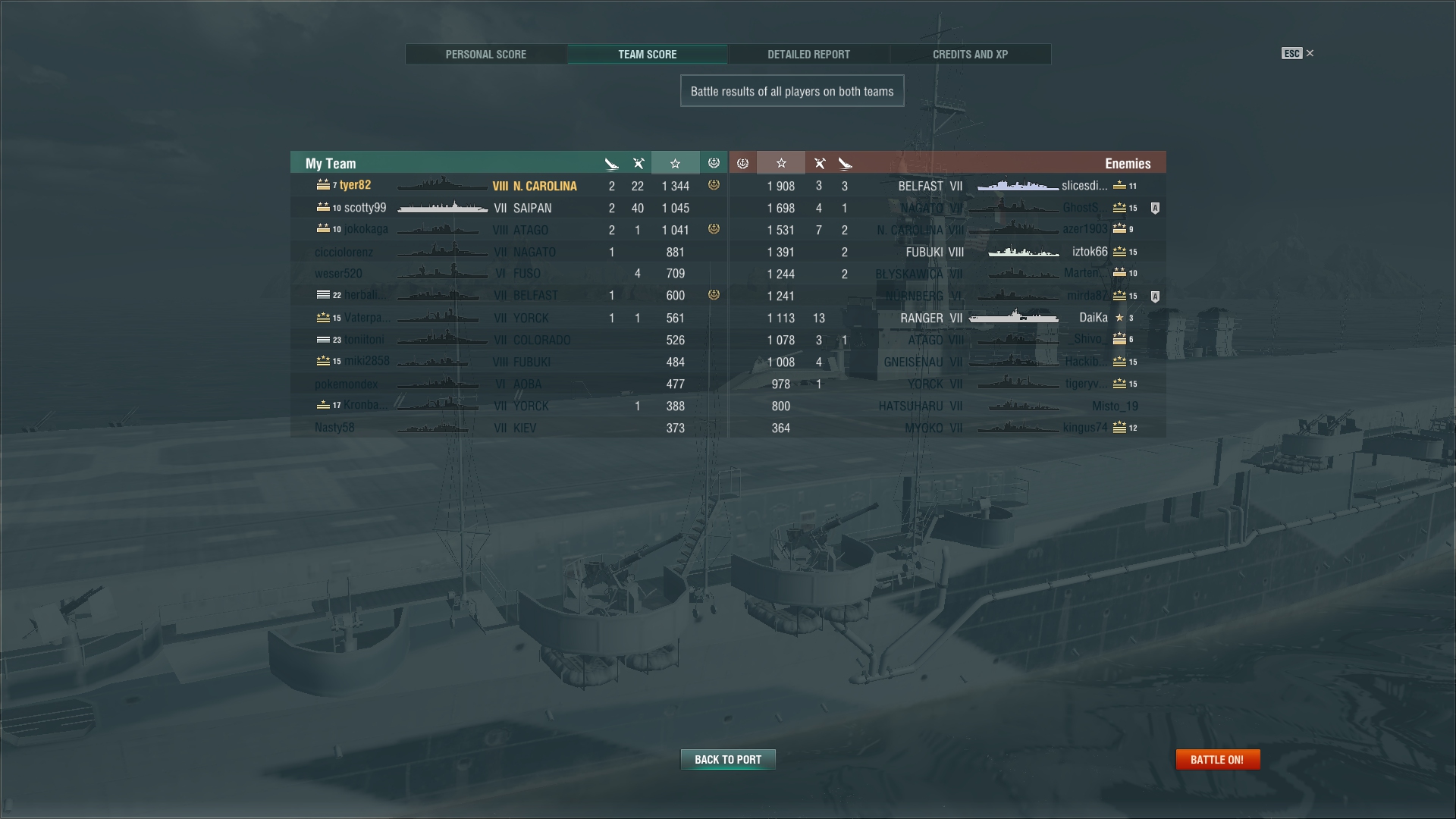Click the Back to Port button
This screenshot has height=819, width=1456.
click(728, 759)
